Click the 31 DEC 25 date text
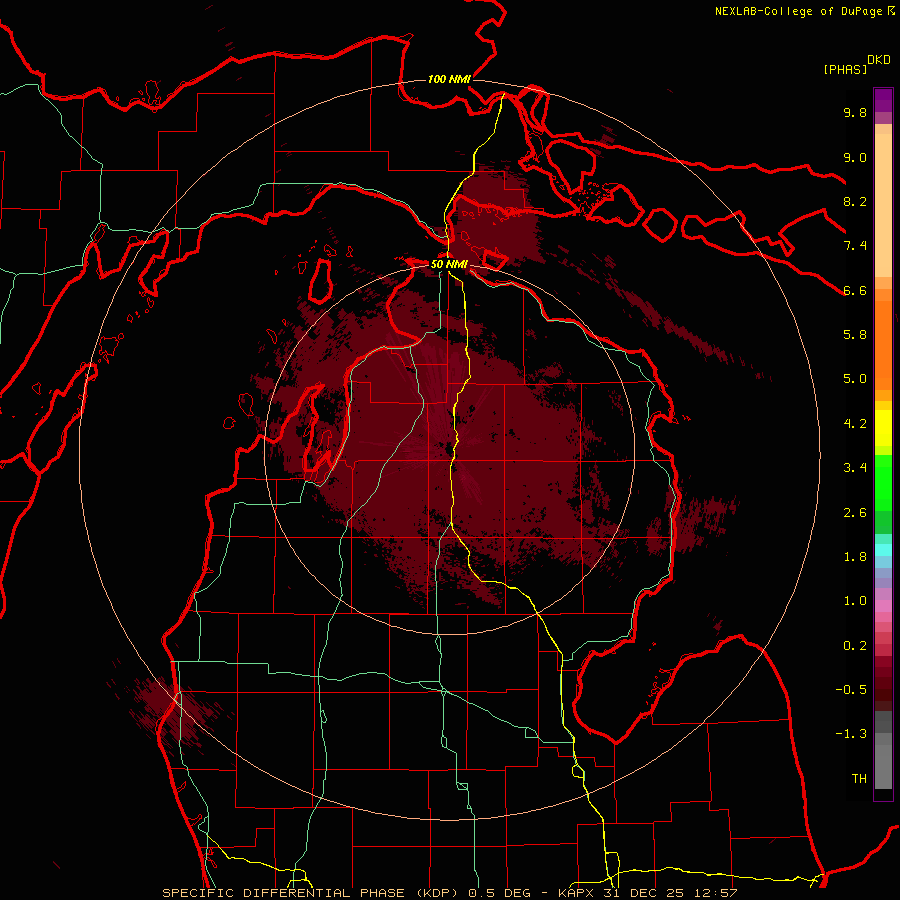The height and width of the screenshot is (900, 900). pos(642,893)
